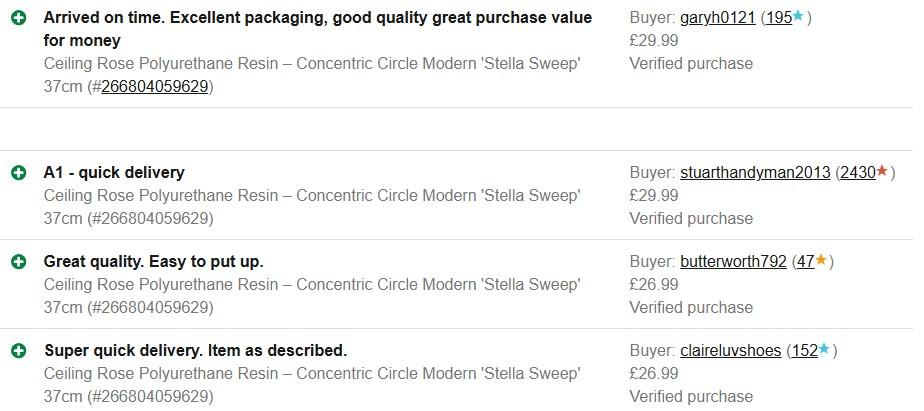Click the turquoise star next to garyh0121's score
The image size is (924, 411).
pos(798,18)
